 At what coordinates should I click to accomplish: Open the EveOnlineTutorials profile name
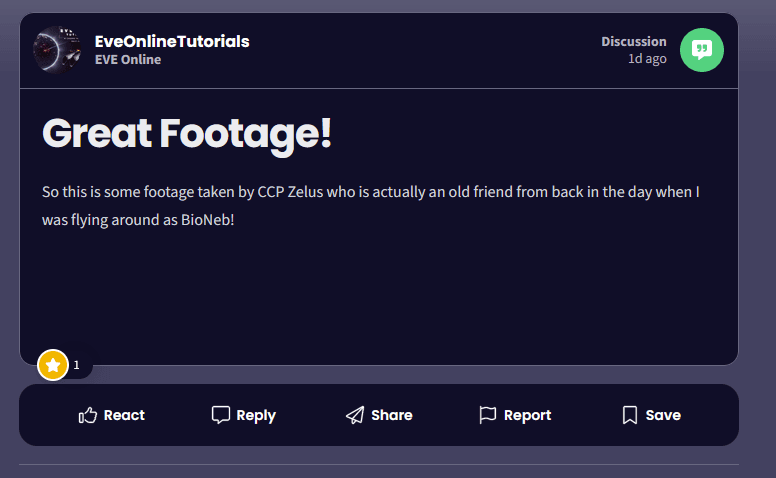click(x=172, y=42)
